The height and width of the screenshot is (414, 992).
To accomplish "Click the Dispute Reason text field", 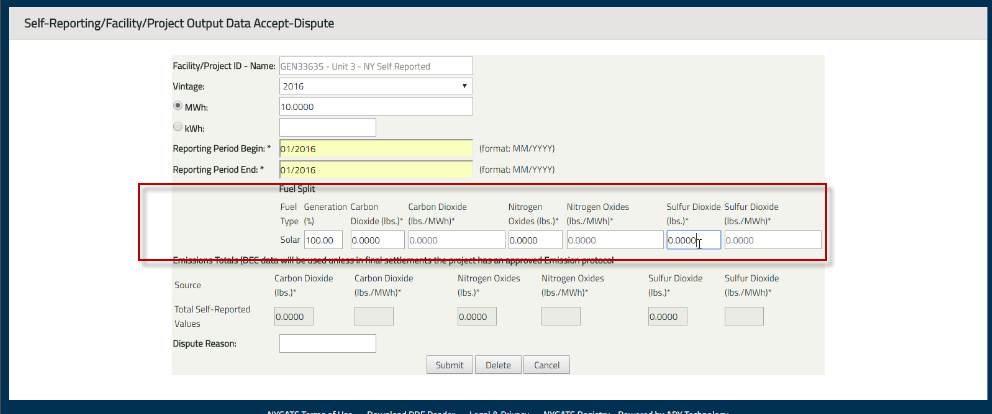I will pyautogui.click(x=327, y=343).
